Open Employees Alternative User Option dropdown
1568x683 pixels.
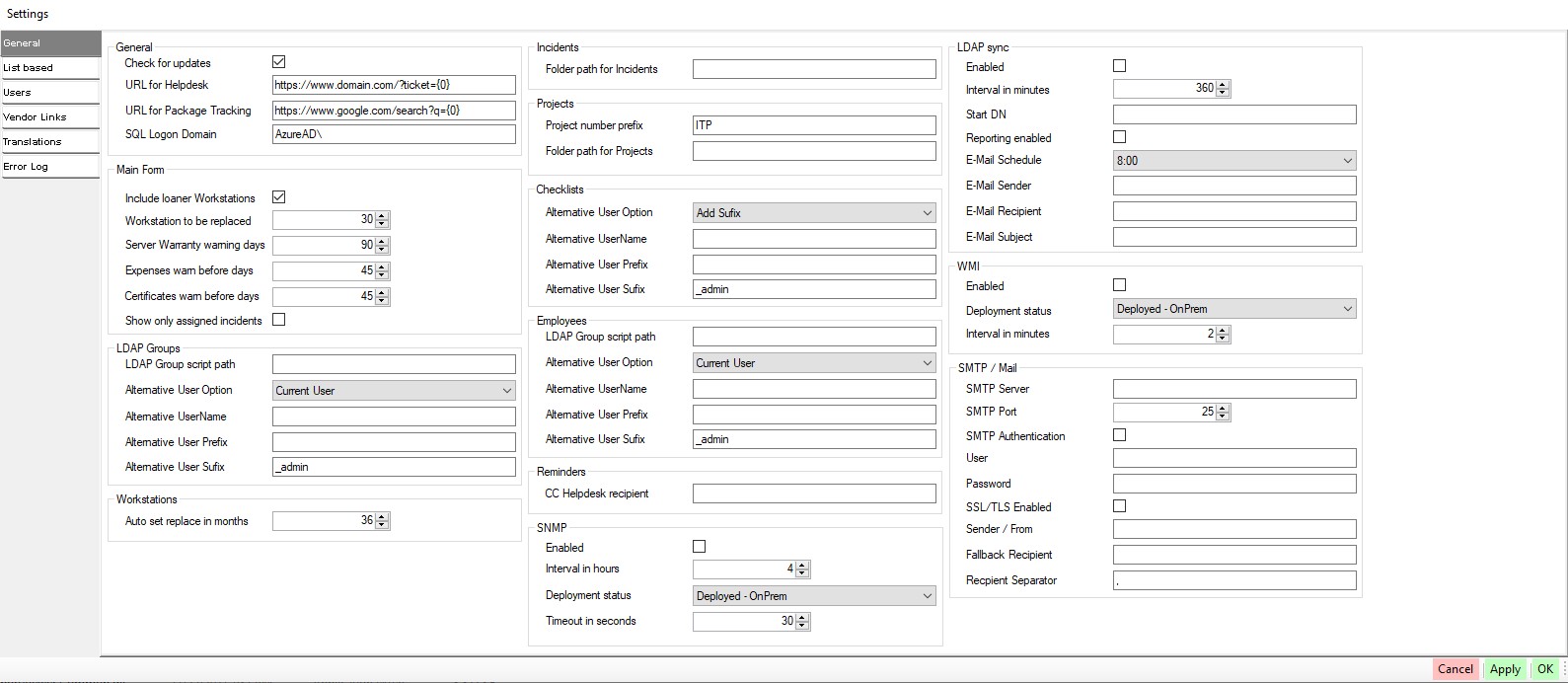[814, 363]
